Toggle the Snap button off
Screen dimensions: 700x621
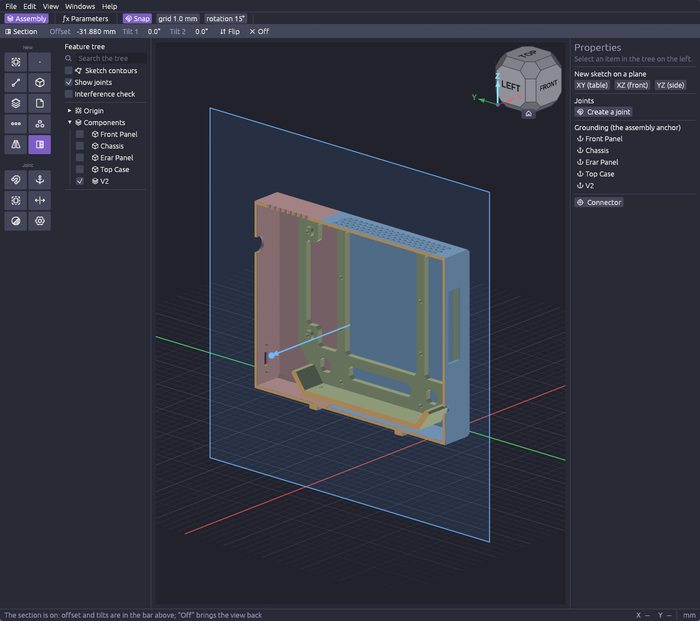pyautogui.click(x=138, y=19)
